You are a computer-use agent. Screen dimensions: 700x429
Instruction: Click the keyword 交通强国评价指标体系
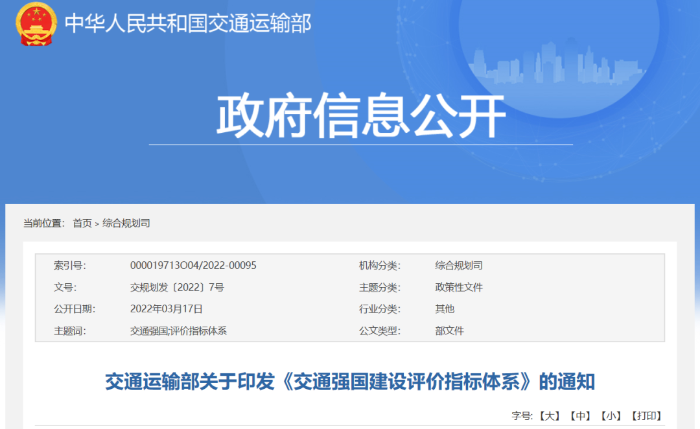click(x=178, y=331)
